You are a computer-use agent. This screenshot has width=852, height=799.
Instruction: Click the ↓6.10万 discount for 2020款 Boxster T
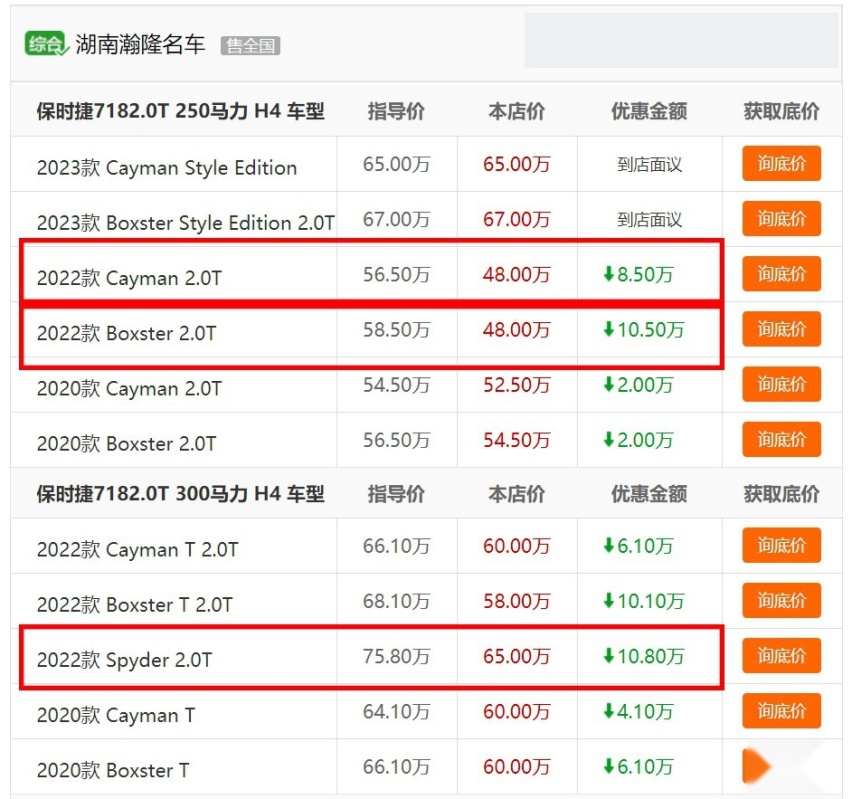pos(638,767)
